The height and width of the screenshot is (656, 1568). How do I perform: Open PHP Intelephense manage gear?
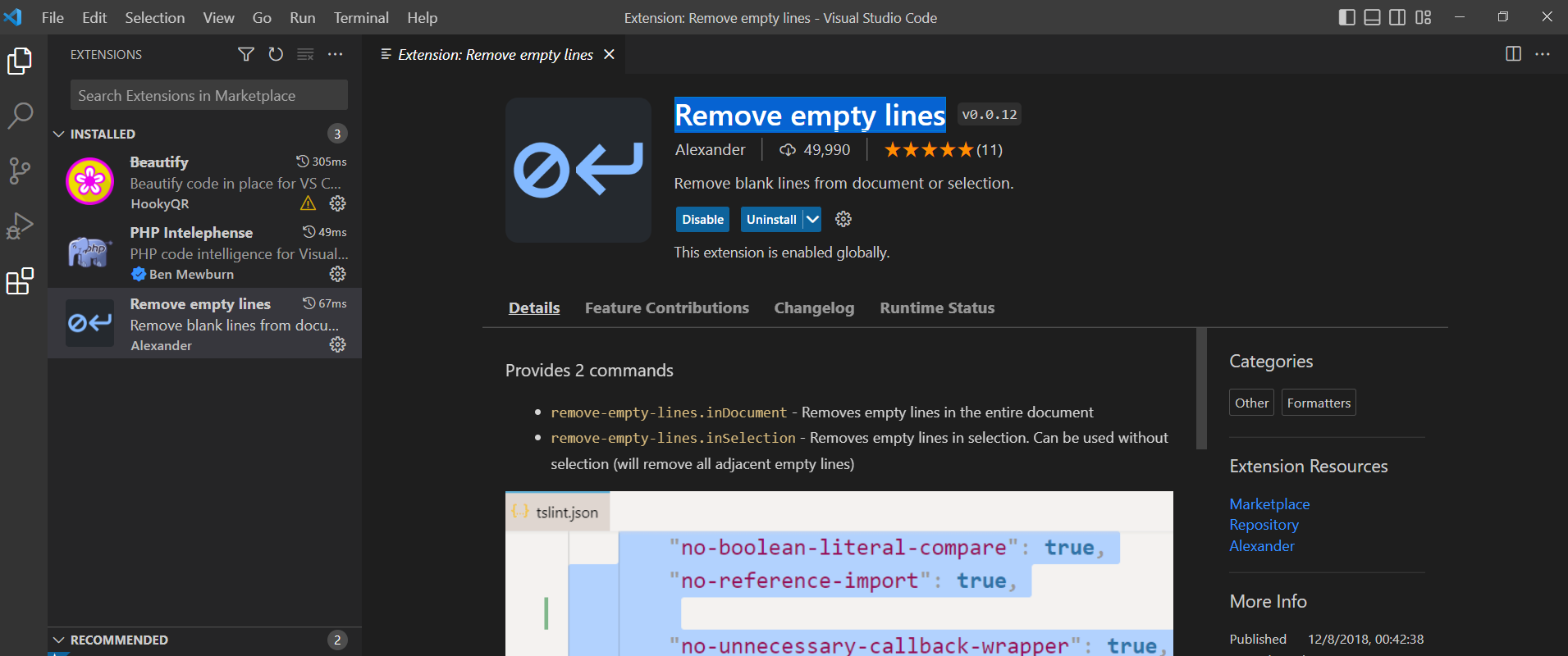337,274
